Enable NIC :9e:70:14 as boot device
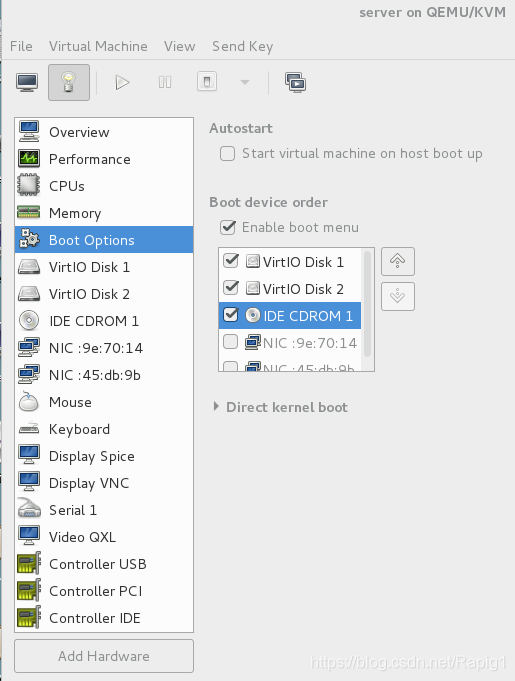The height and width of the screenshot is (681, 515). tap(231, 342)
